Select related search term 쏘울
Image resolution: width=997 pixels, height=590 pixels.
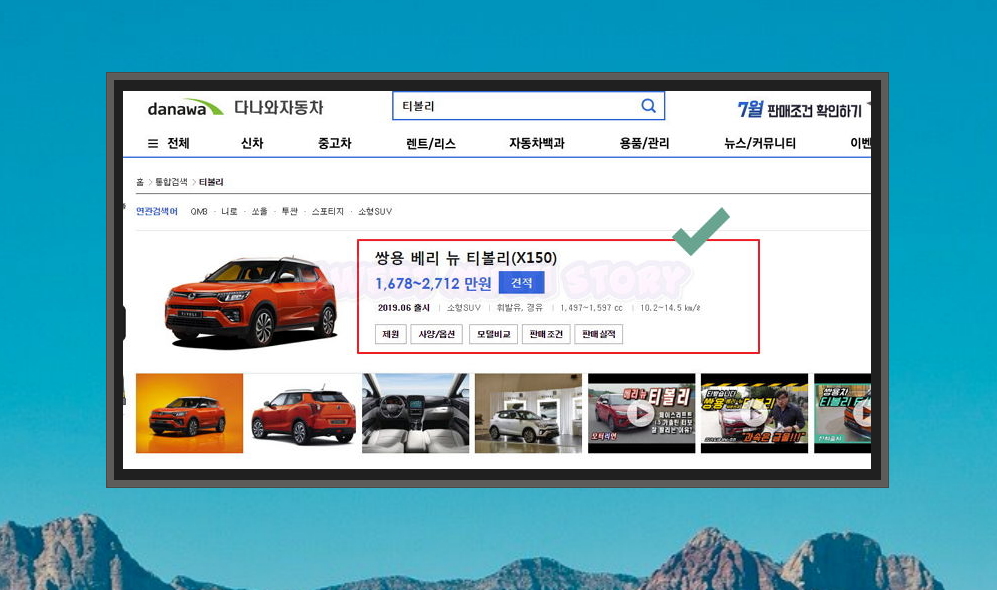click(259, 211)
